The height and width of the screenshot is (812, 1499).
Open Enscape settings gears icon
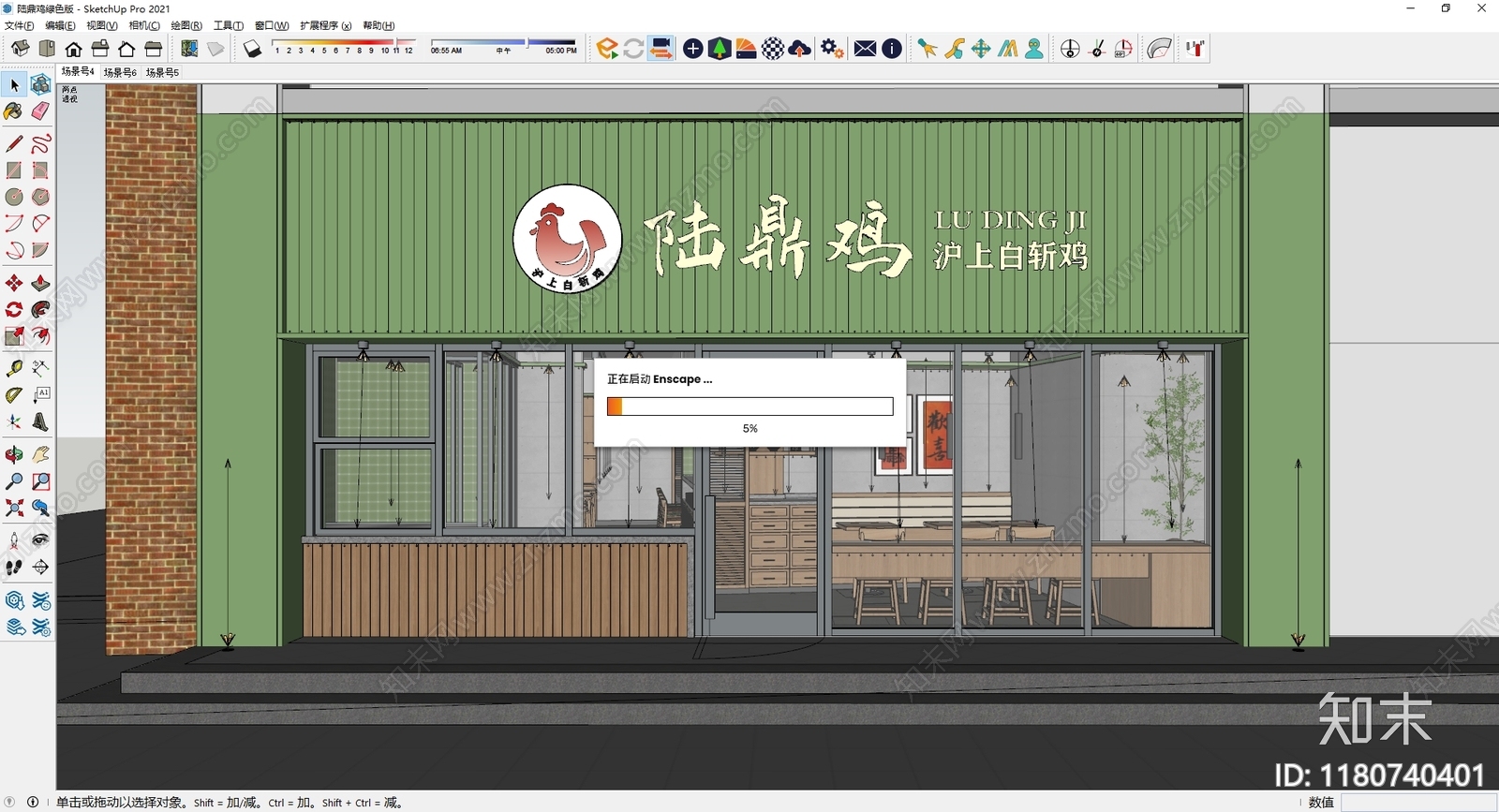[832, 49]
